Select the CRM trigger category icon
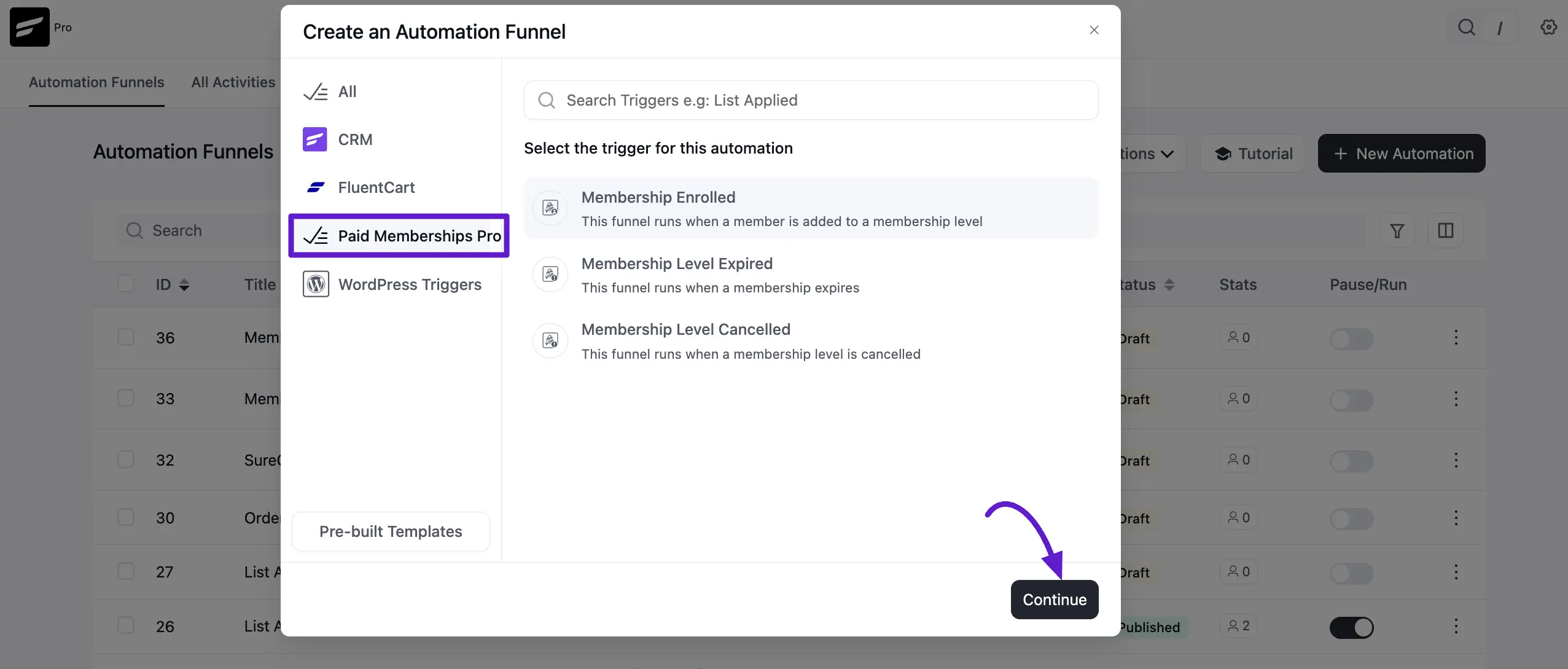Screen dimensions: 1568x669 pyautogui.click(x=315, y=139)
